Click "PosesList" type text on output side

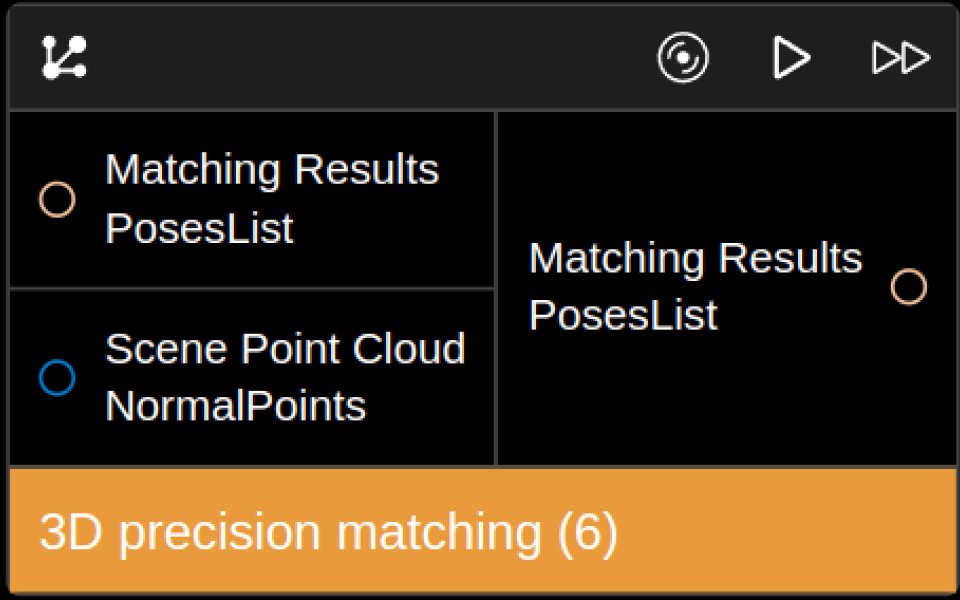[x=623, y=316]
